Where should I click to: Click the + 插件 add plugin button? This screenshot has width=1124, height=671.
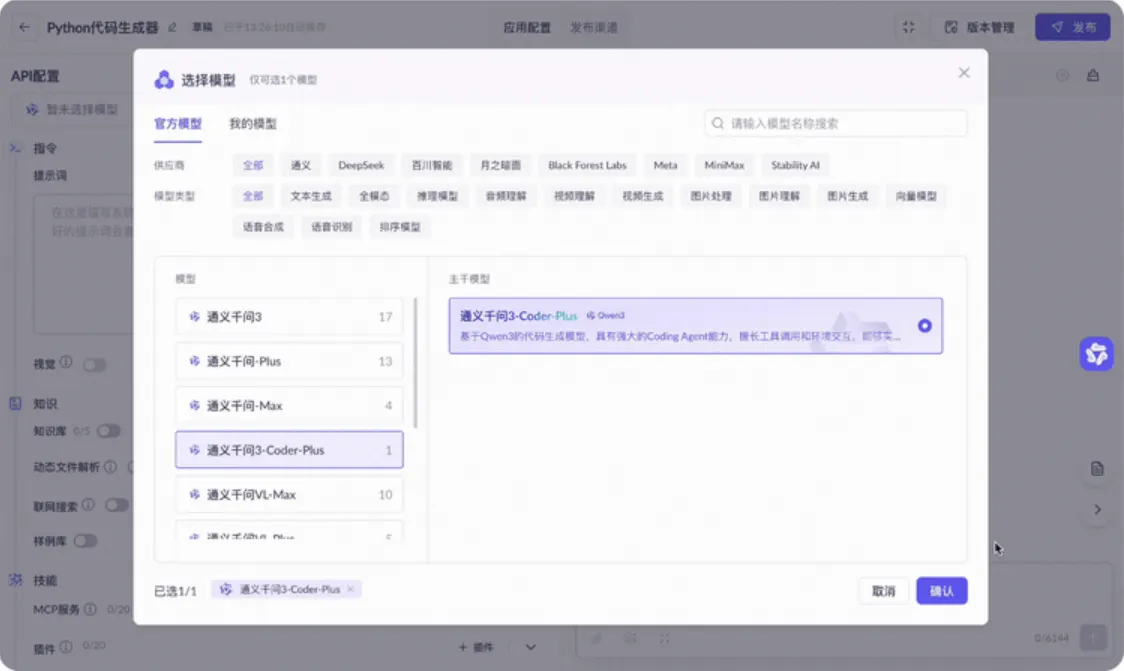(476, 647)
